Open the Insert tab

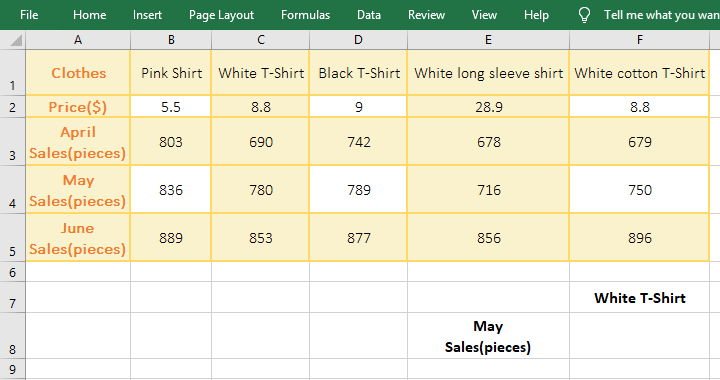pos(147,15)
